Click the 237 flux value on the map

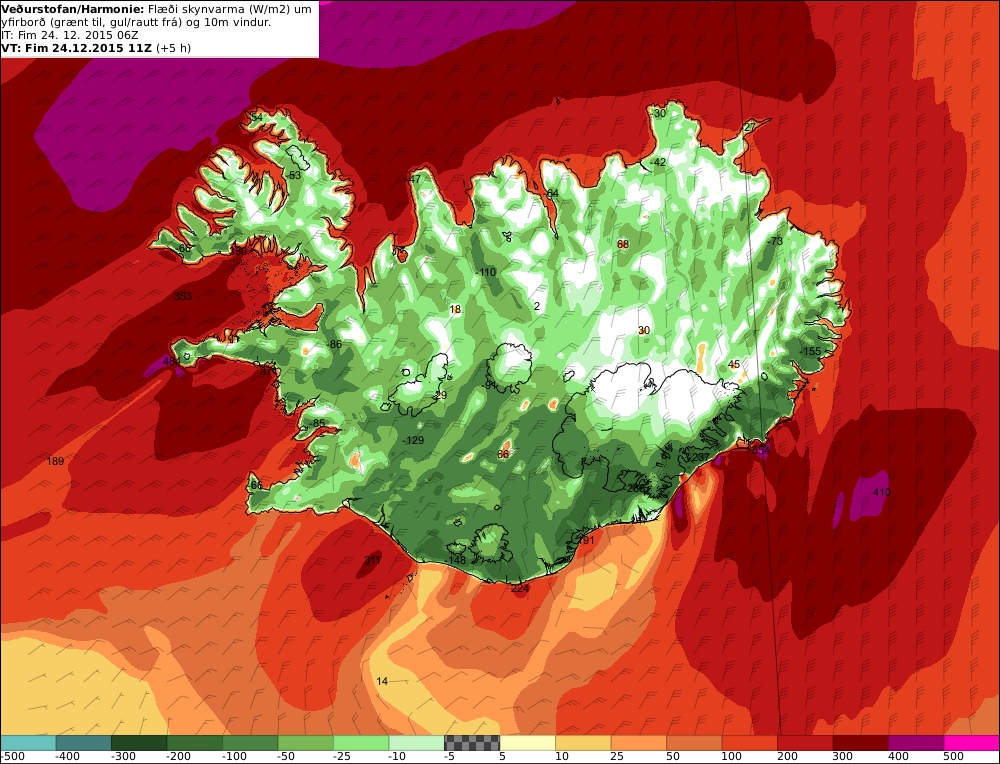point(700,457)
